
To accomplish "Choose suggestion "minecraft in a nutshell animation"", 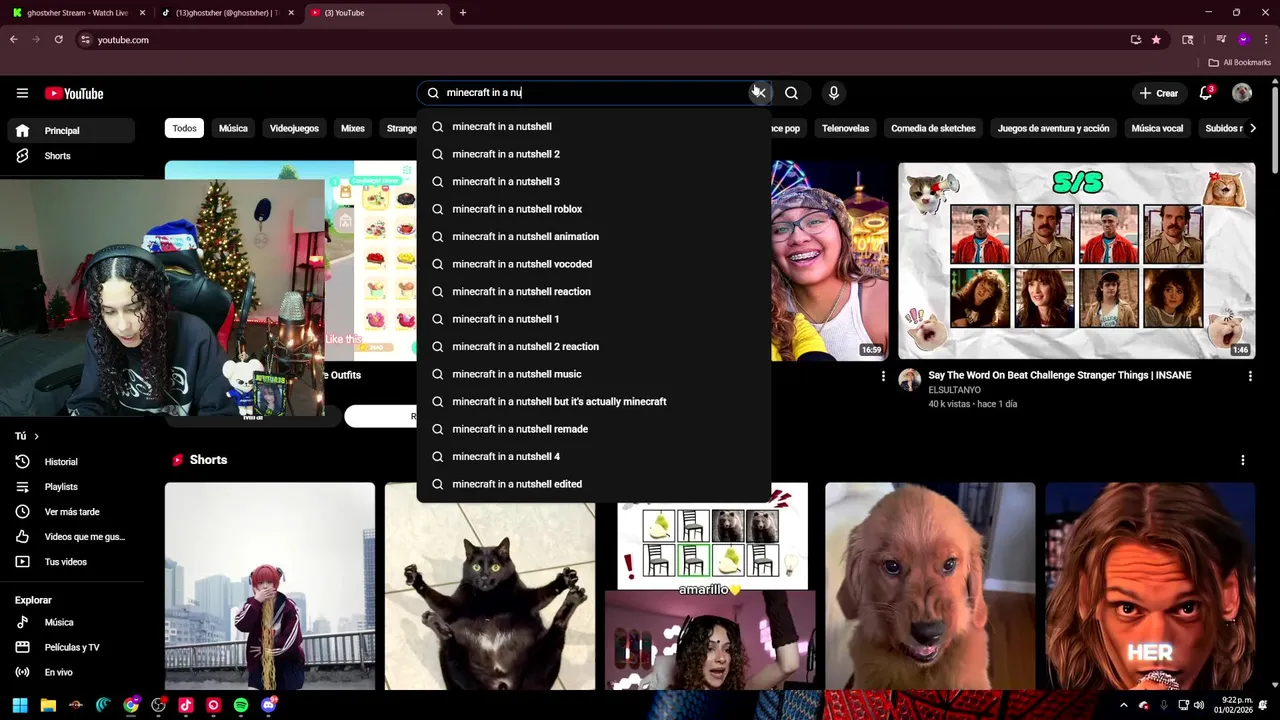I will pyautogui.click(x=594, y=237).
